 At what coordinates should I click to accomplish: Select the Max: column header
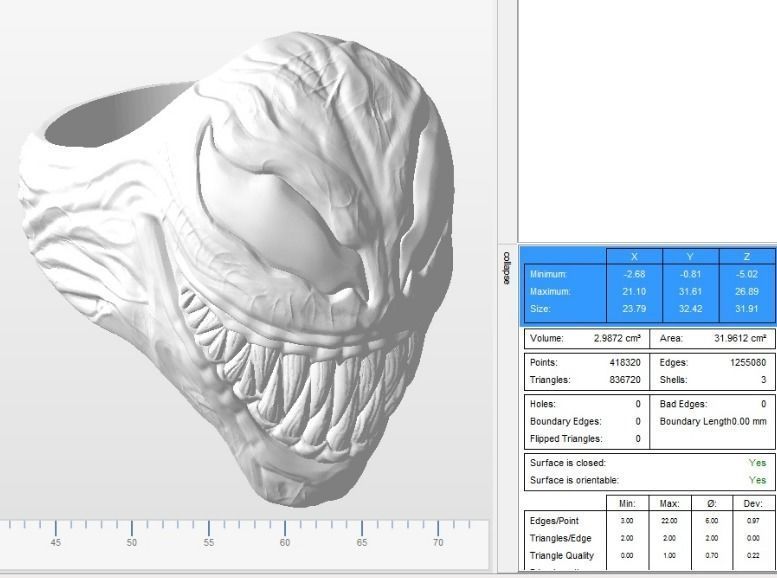tap(669, 504)
